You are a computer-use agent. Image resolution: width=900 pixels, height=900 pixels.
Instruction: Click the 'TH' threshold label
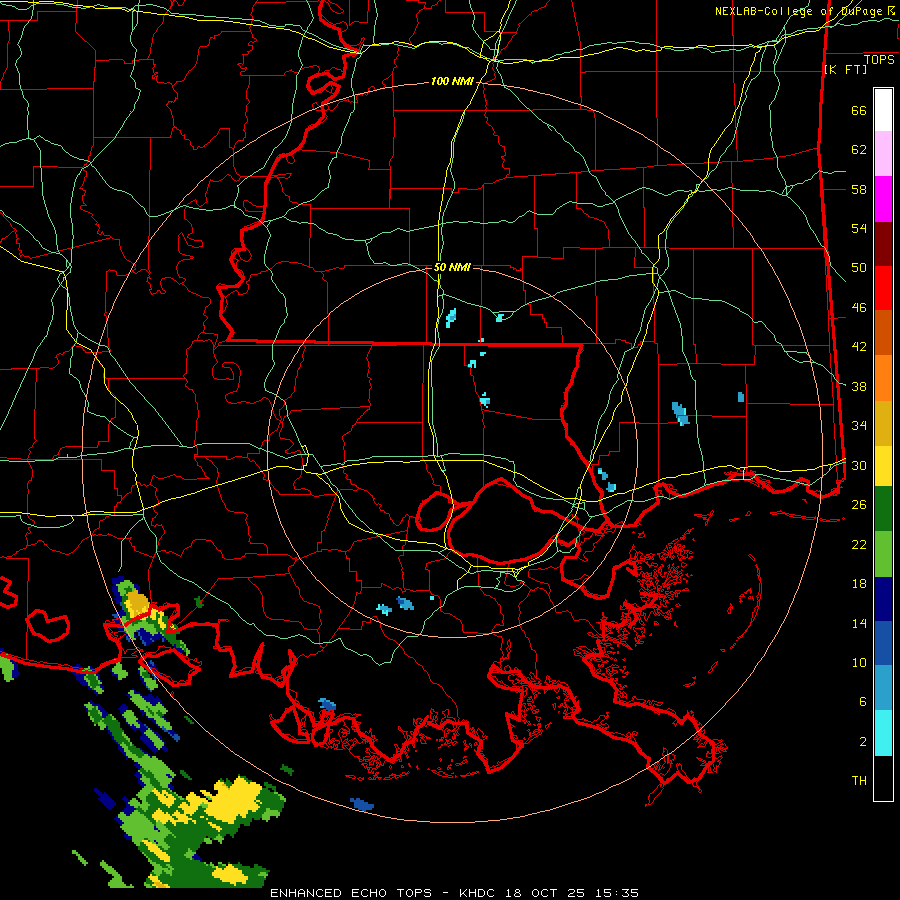point(859,781)
